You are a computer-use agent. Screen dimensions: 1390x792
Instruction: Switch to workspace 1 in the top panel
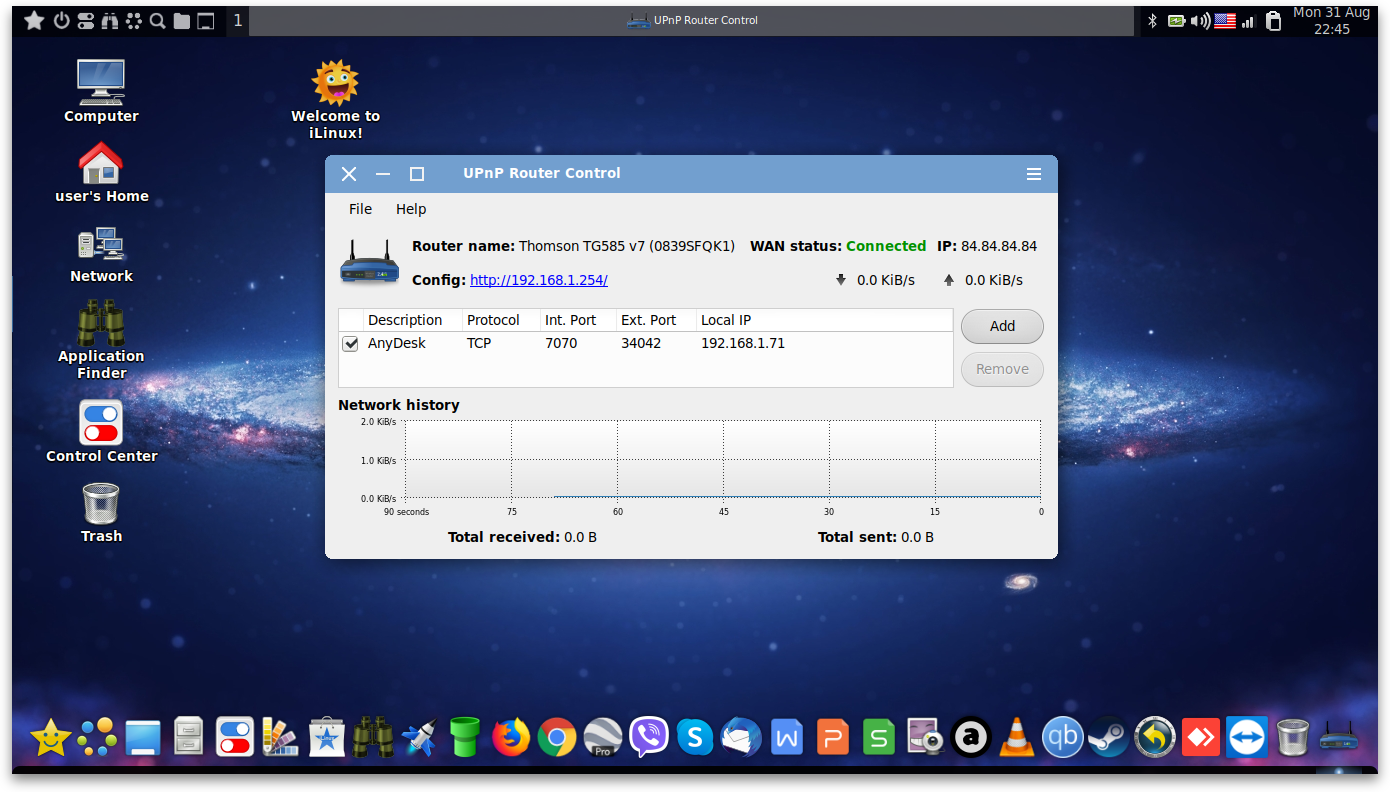(237, 20)
